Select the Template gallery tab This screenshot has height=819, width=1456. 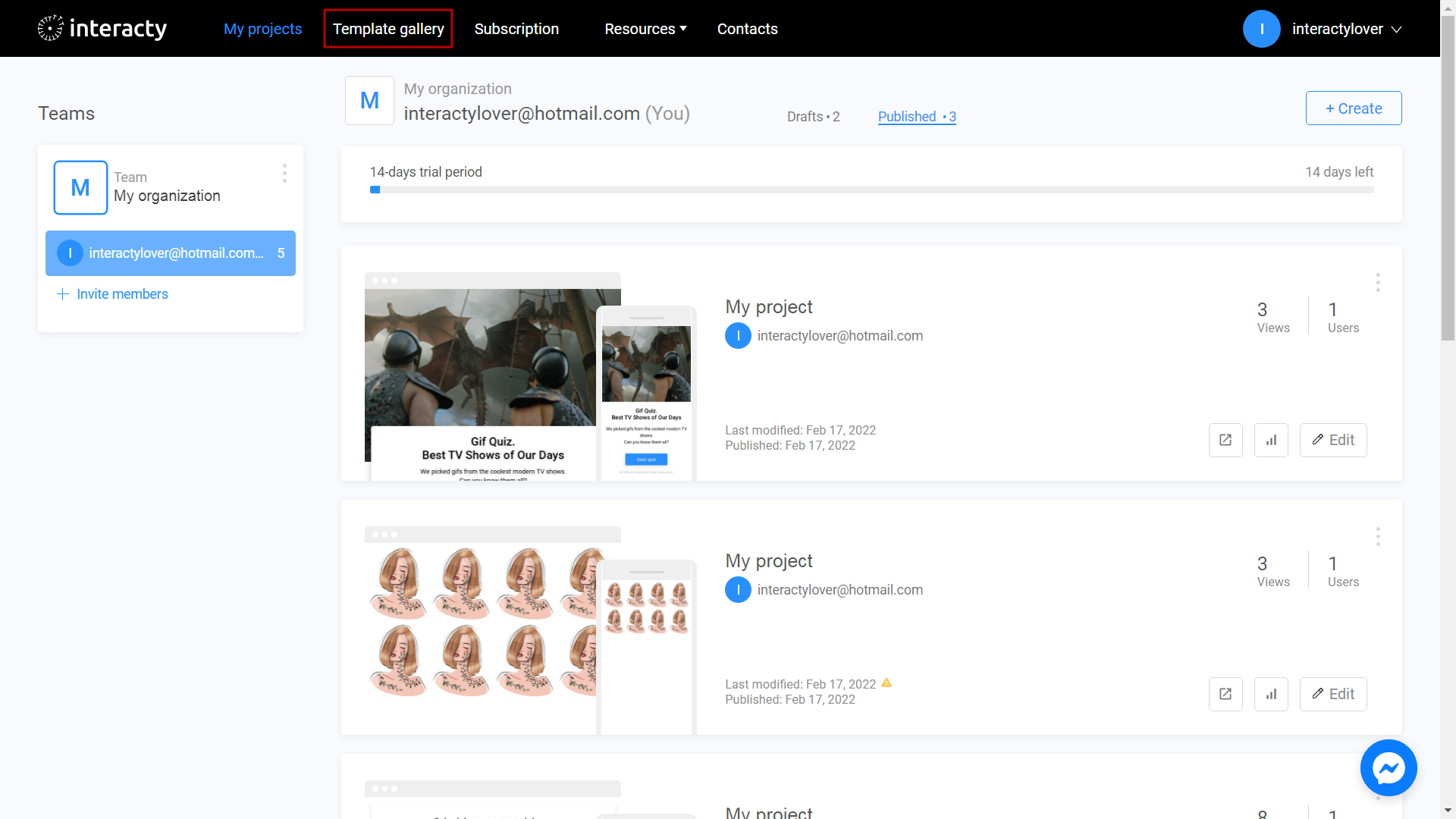coord(388,28)
